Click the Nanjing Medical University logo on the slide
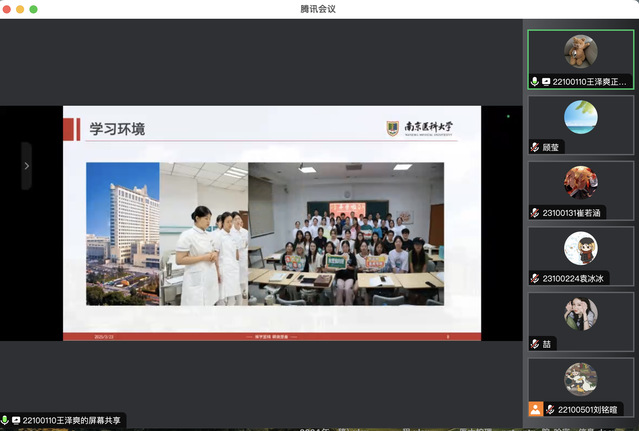639x431 pixels. pos(420,128)
